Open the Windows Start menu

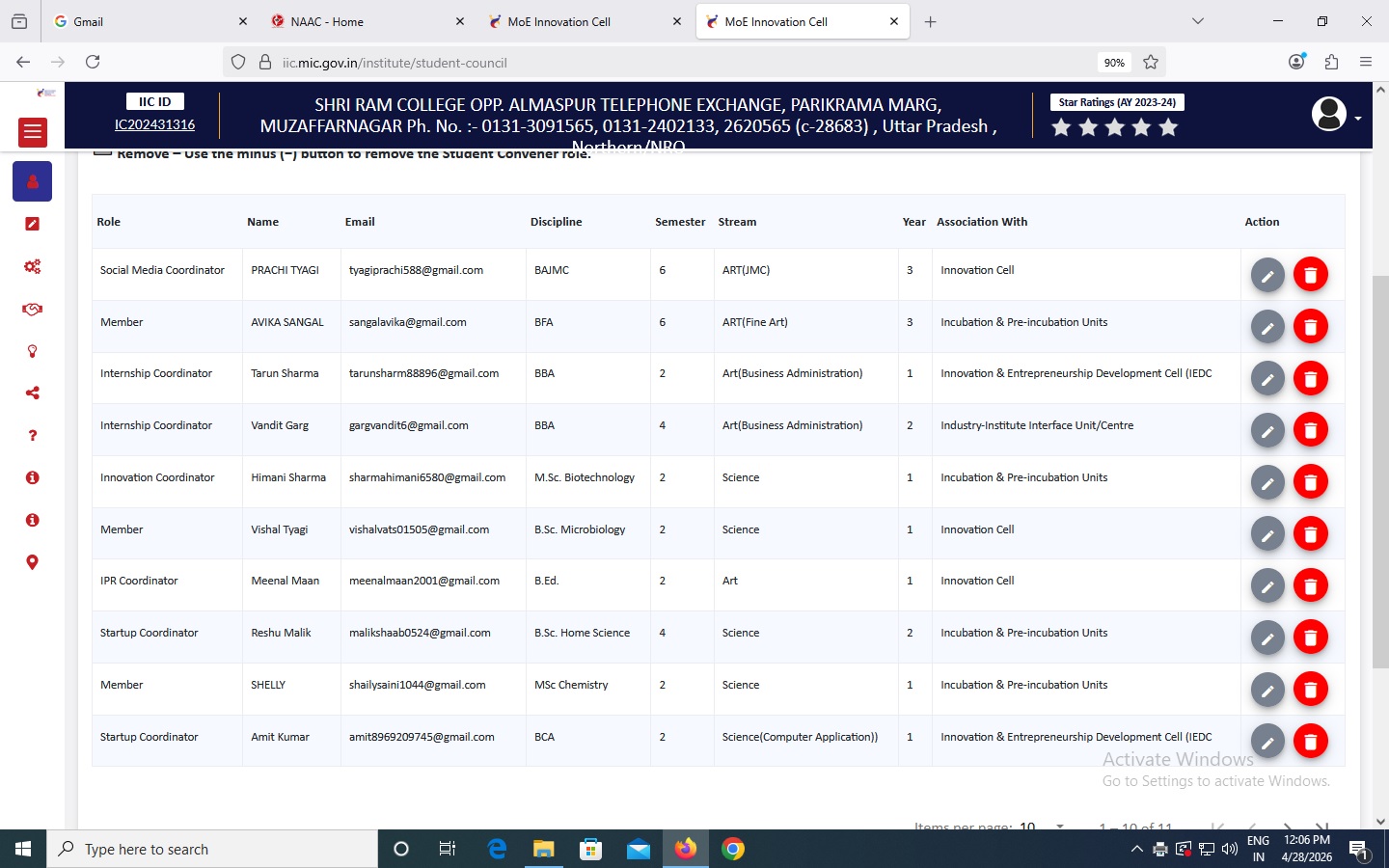click(23, 849)
